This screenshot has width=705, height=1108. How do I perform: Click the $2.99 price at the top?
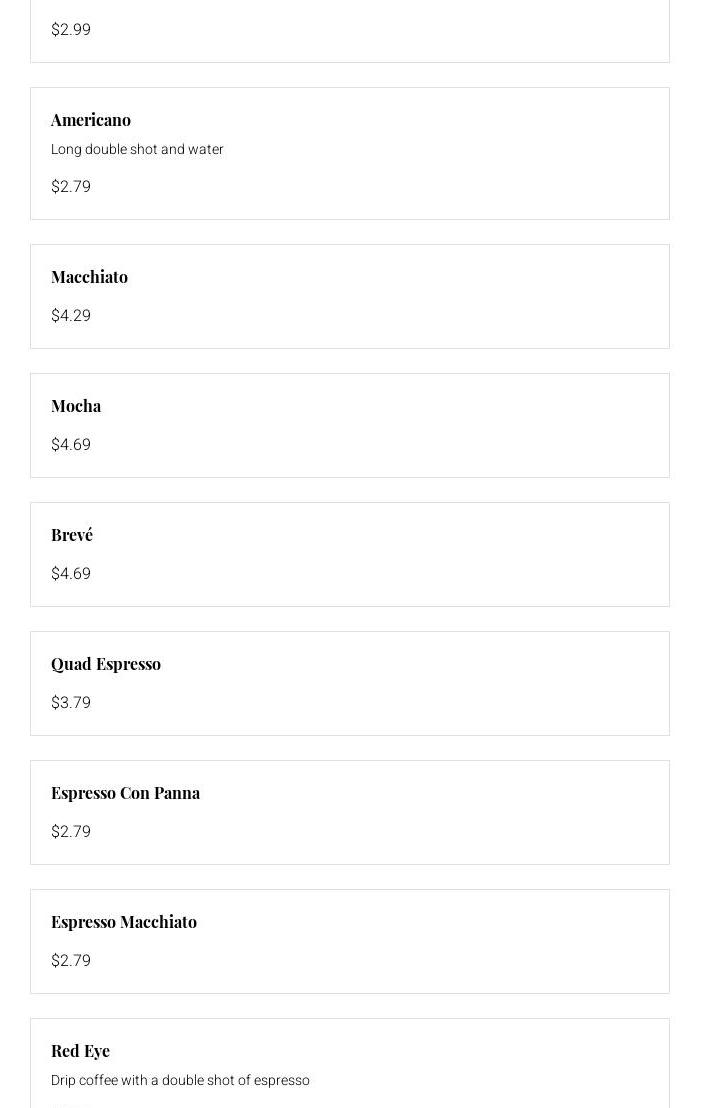71,30
